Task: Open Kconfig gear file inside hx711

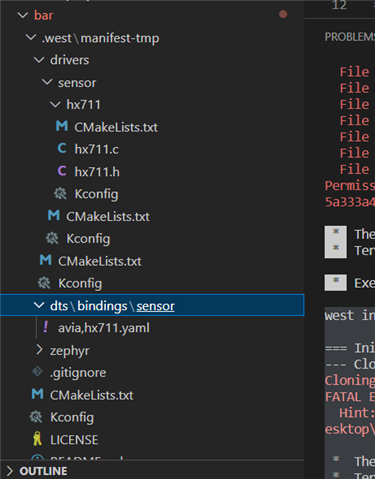Action: pos(96,194)
